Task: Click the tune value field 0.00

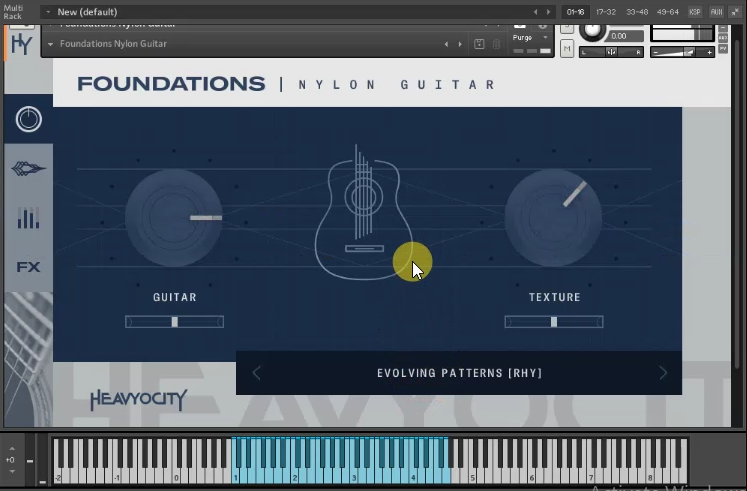Action: click(x=626, y=36)
